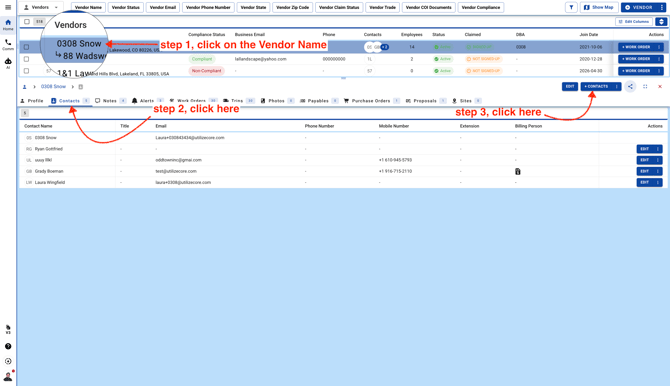This screenshot has height=386, width=670.
Task: Select the Vendor Compliance filter chip
Action: (x=481, y=7)
